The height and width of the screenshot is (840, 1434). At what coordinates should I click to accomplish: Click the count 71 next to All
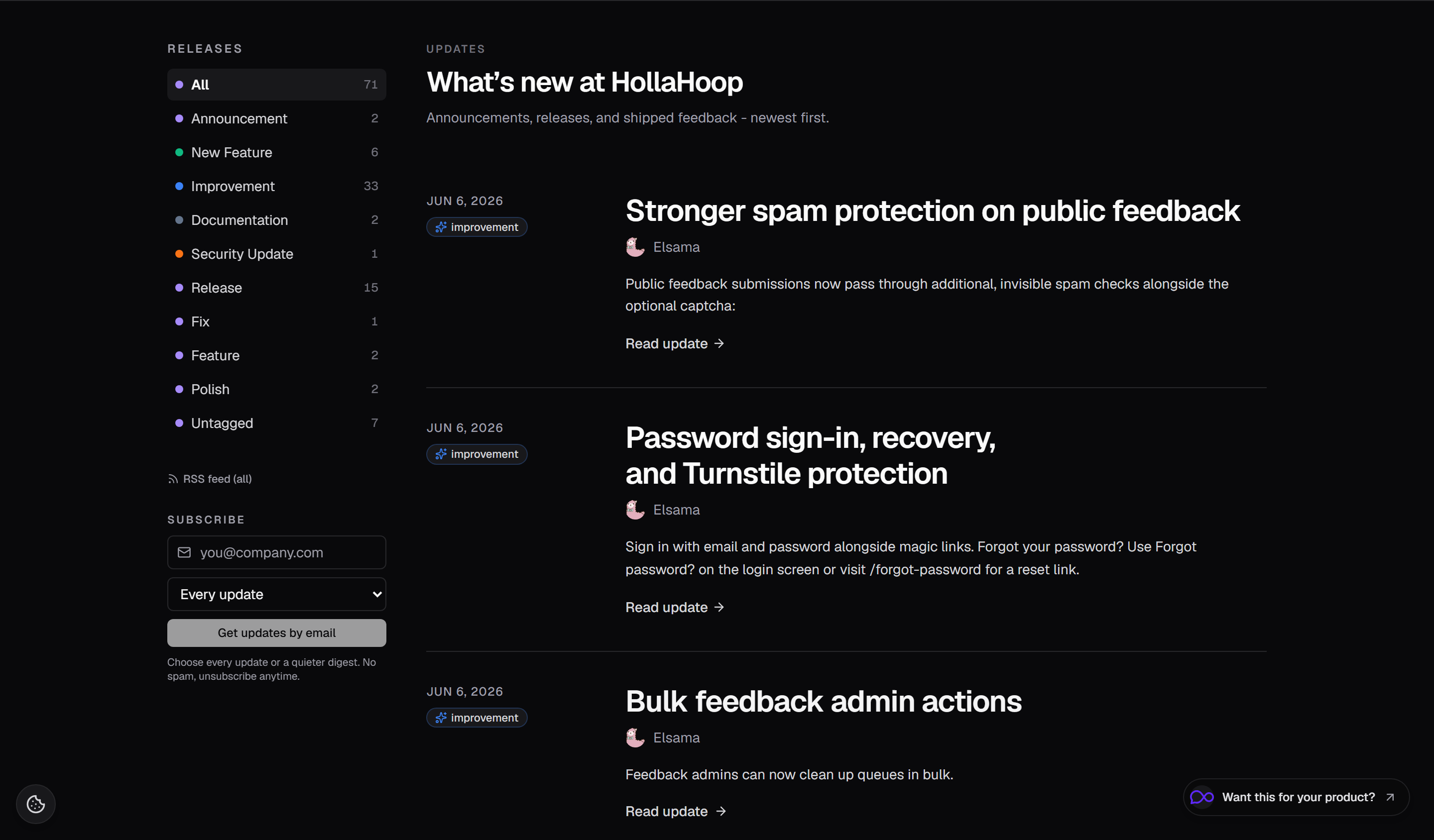click(370, 85)
